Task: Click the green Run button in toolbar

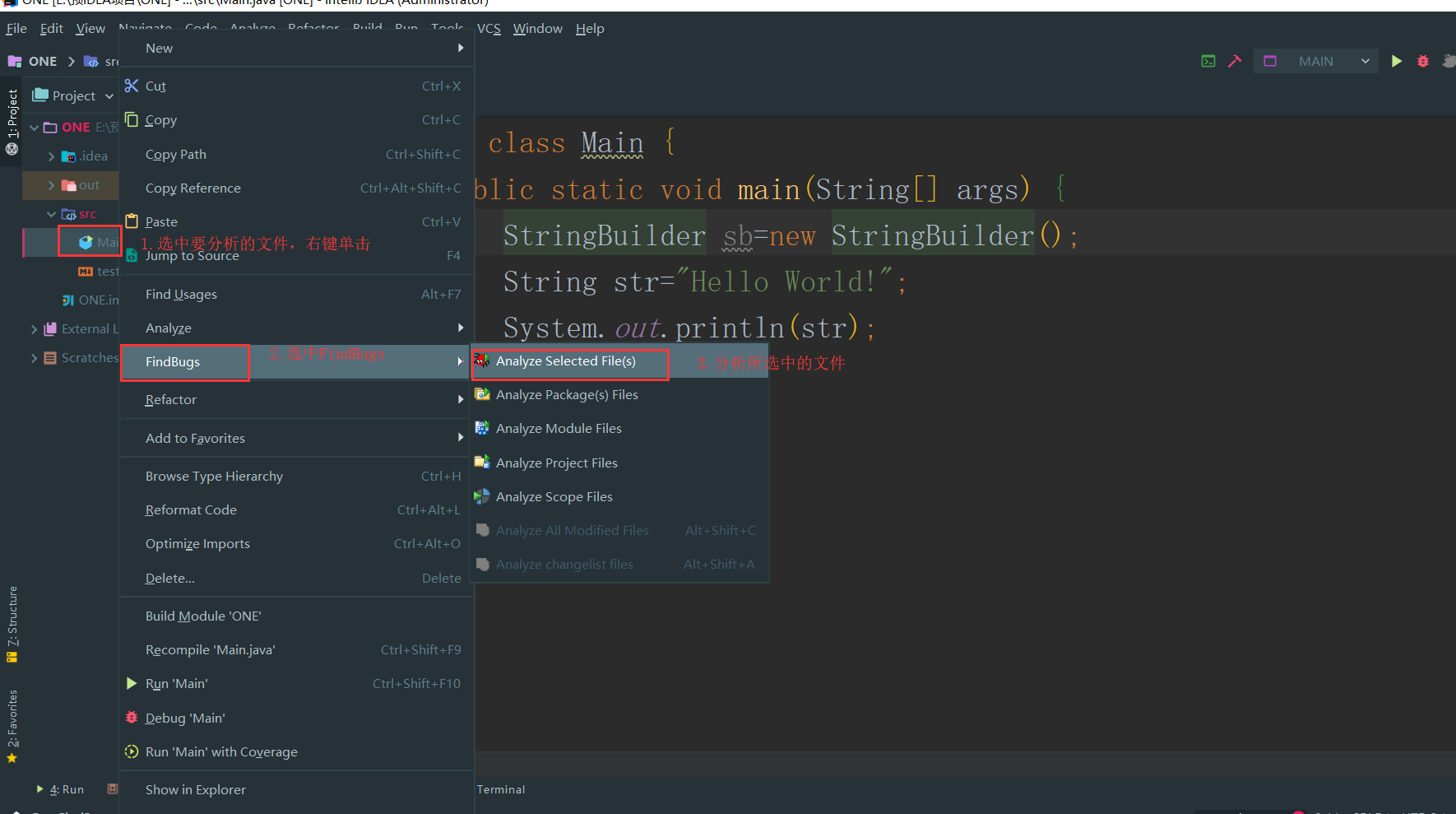Action: coord(1396,61)
